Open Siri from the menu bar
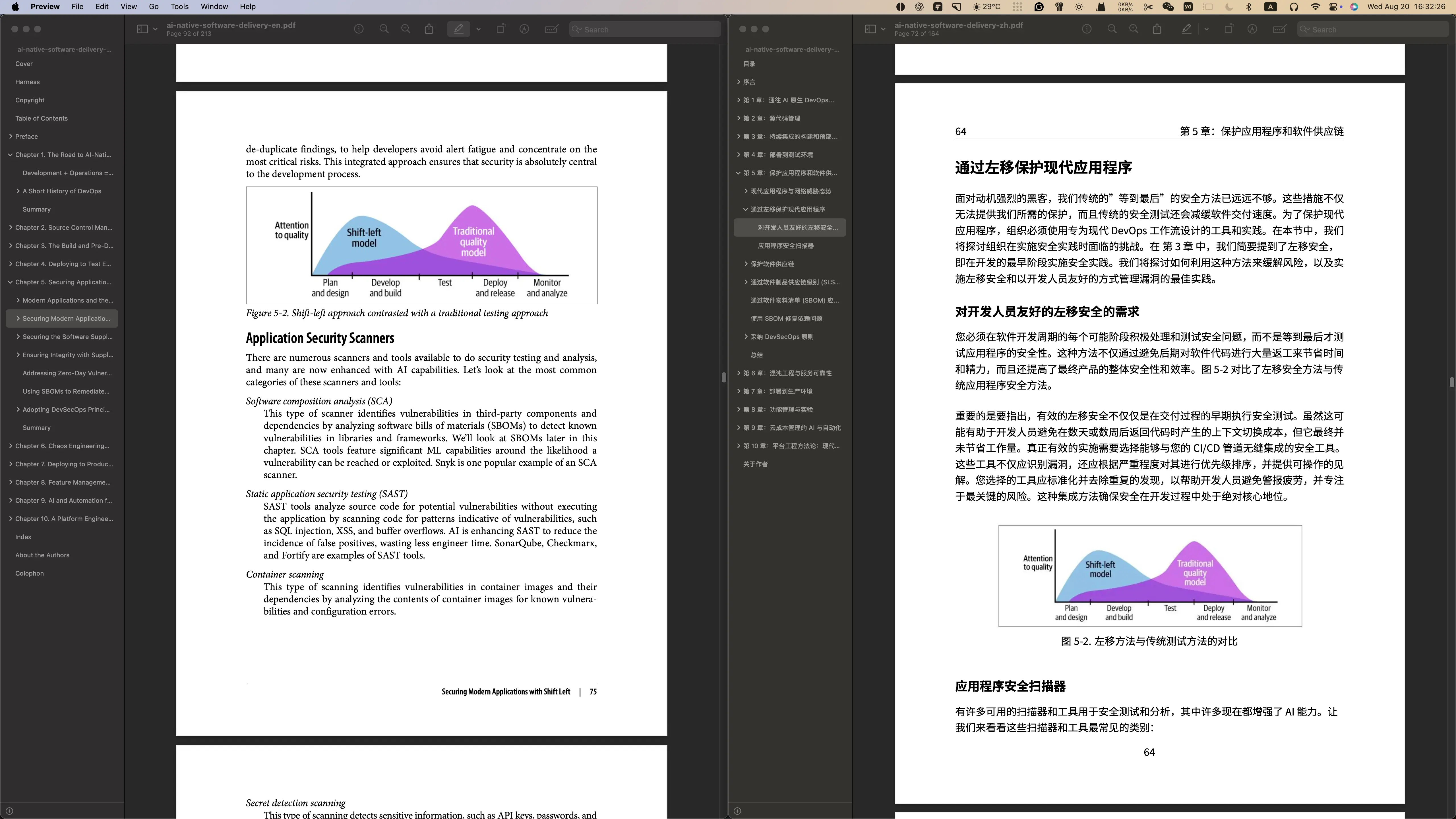1456x819 pixels. point(1354,7)
